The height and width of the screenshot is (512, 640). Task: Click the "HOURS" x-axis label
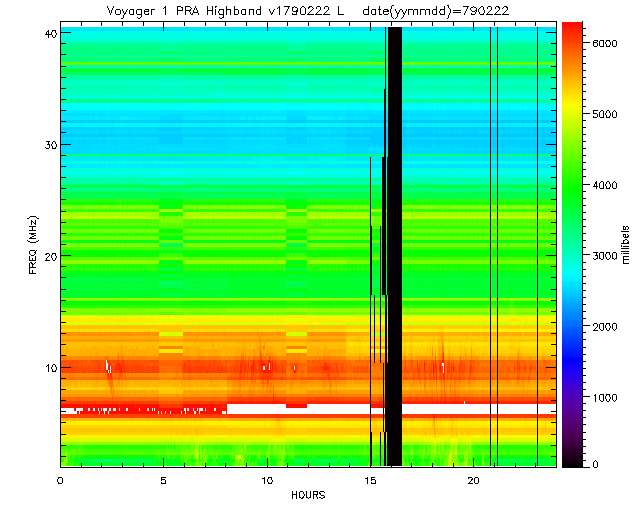pos(308,495)
